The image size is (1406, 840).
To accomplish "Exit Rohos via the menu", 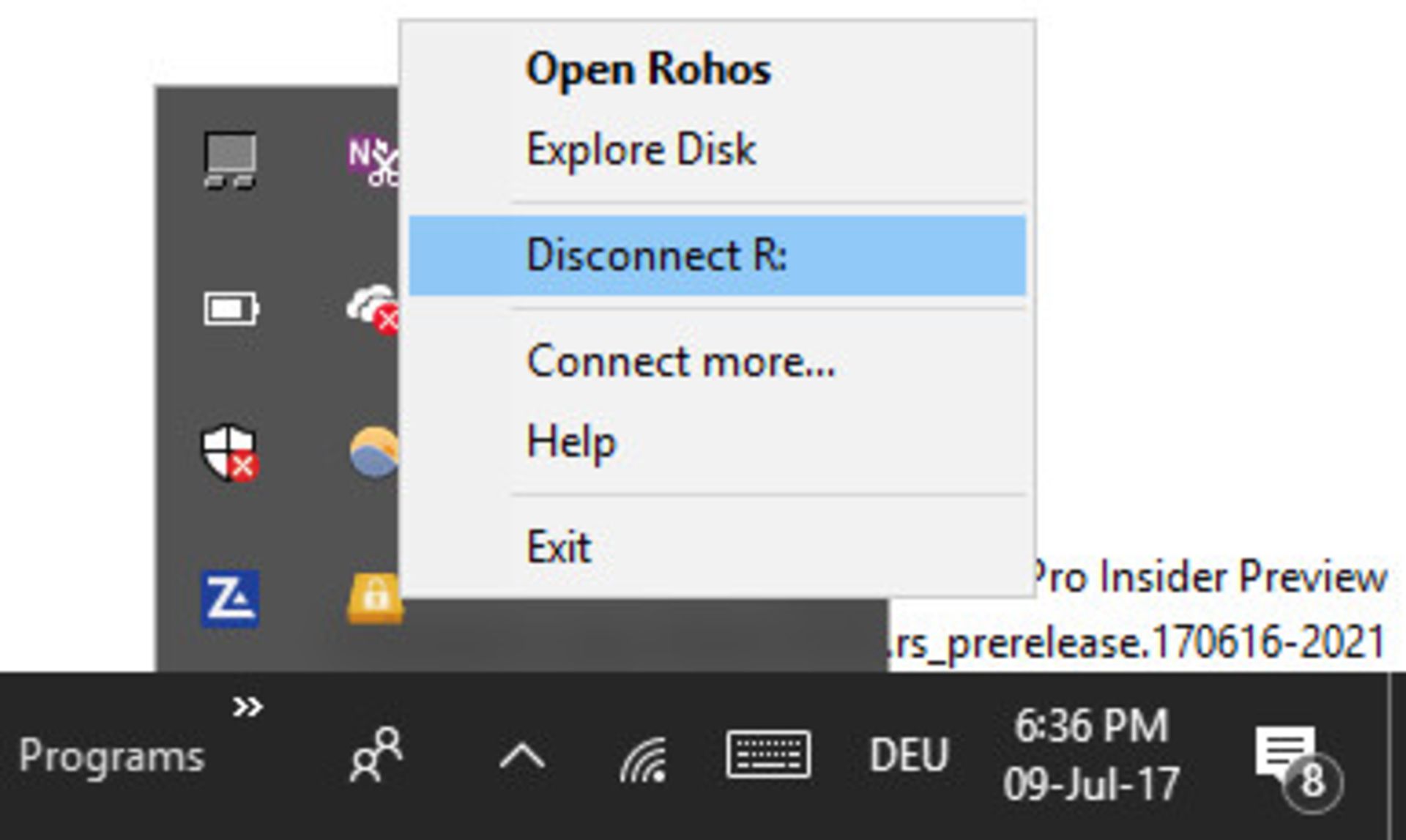I will point(558,543).
